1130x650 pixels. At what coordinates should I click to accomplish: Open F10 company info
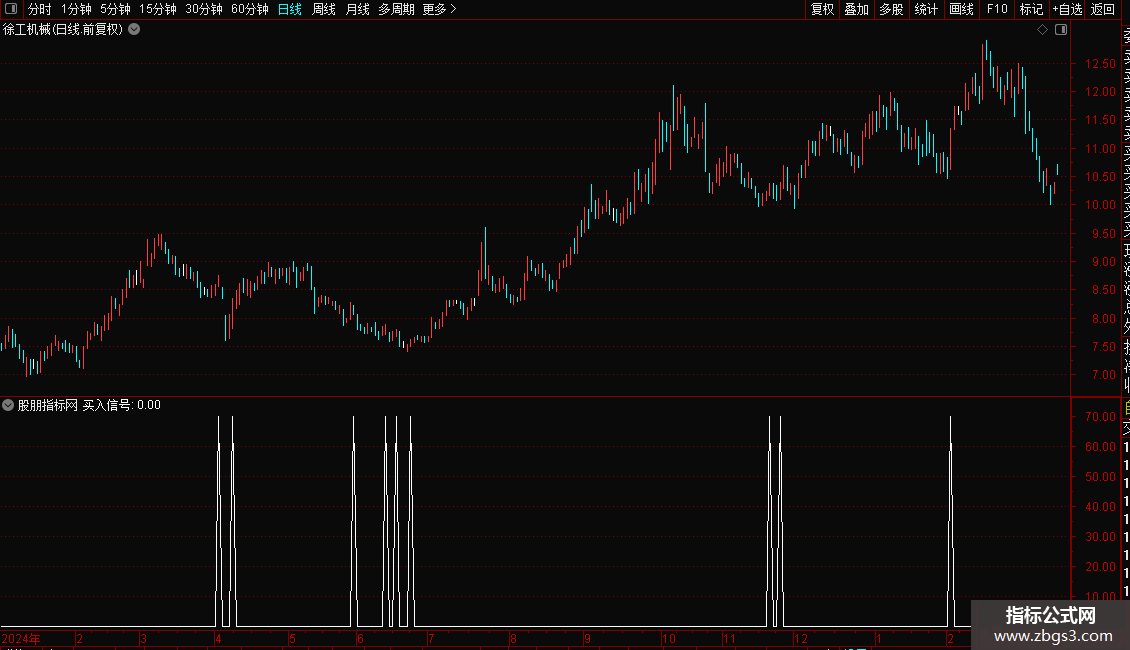(997, 9)
